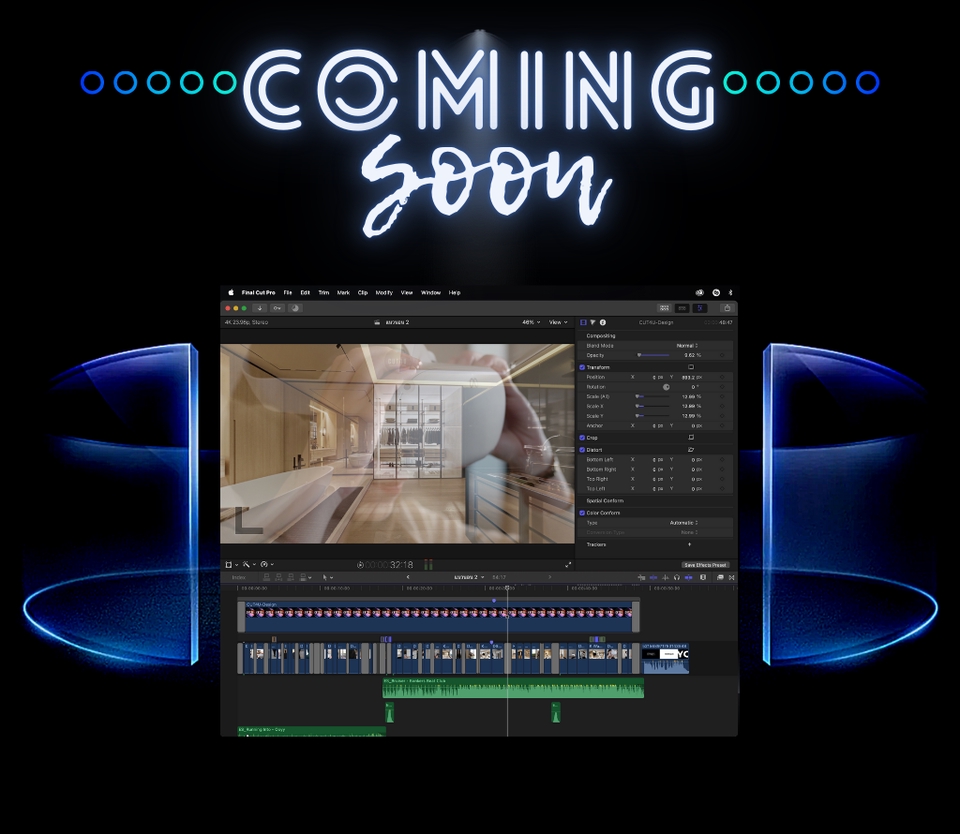Viewport: 960px width, 834px height.
Task: Open the viewer zoom 46% dropdown
Action: (x=531, y=322)
